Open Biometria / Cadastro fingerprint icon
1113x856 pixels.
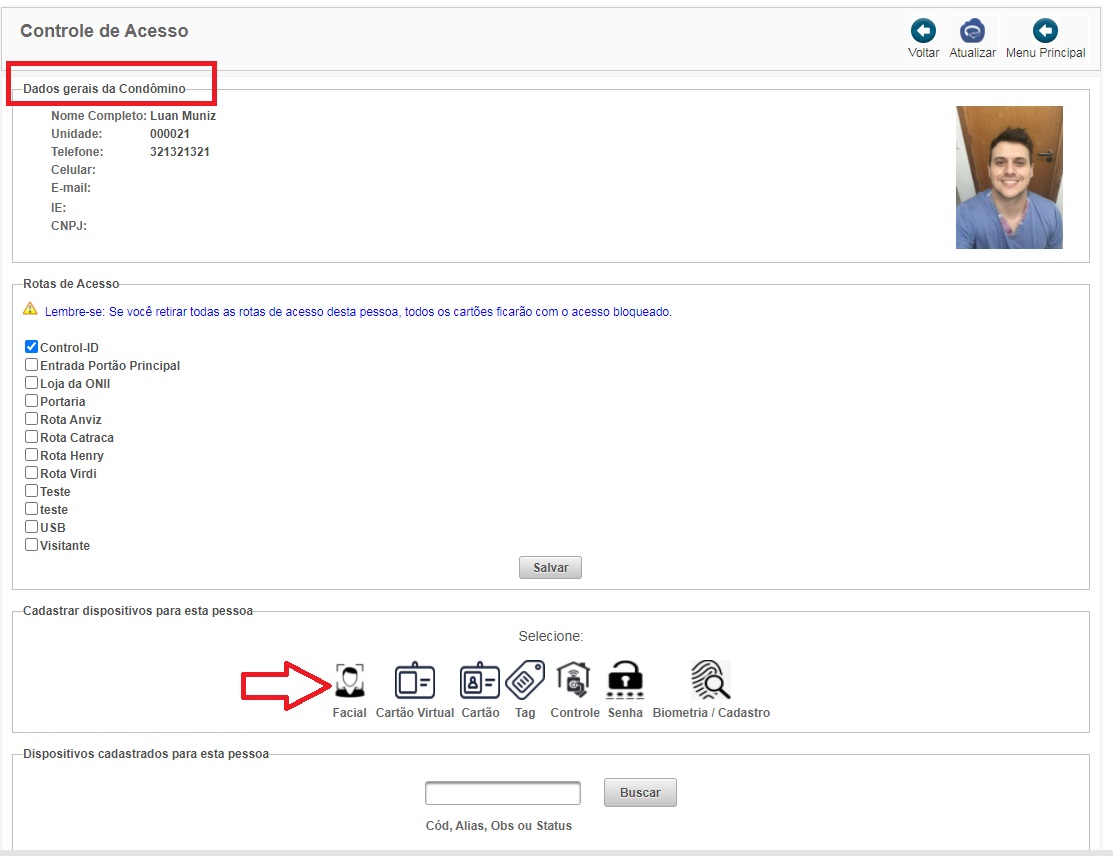coord(711,680)
